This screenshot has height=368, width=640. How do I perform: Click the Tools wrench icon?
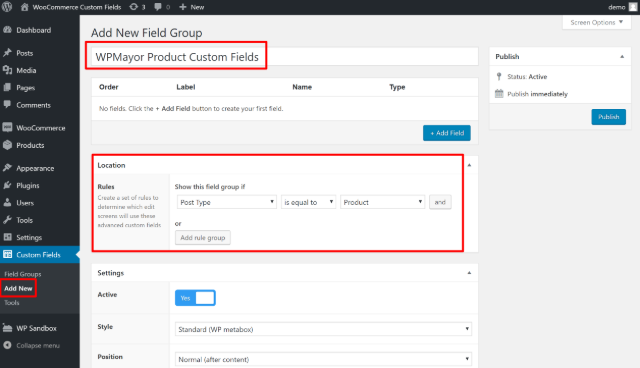(7, 220)
